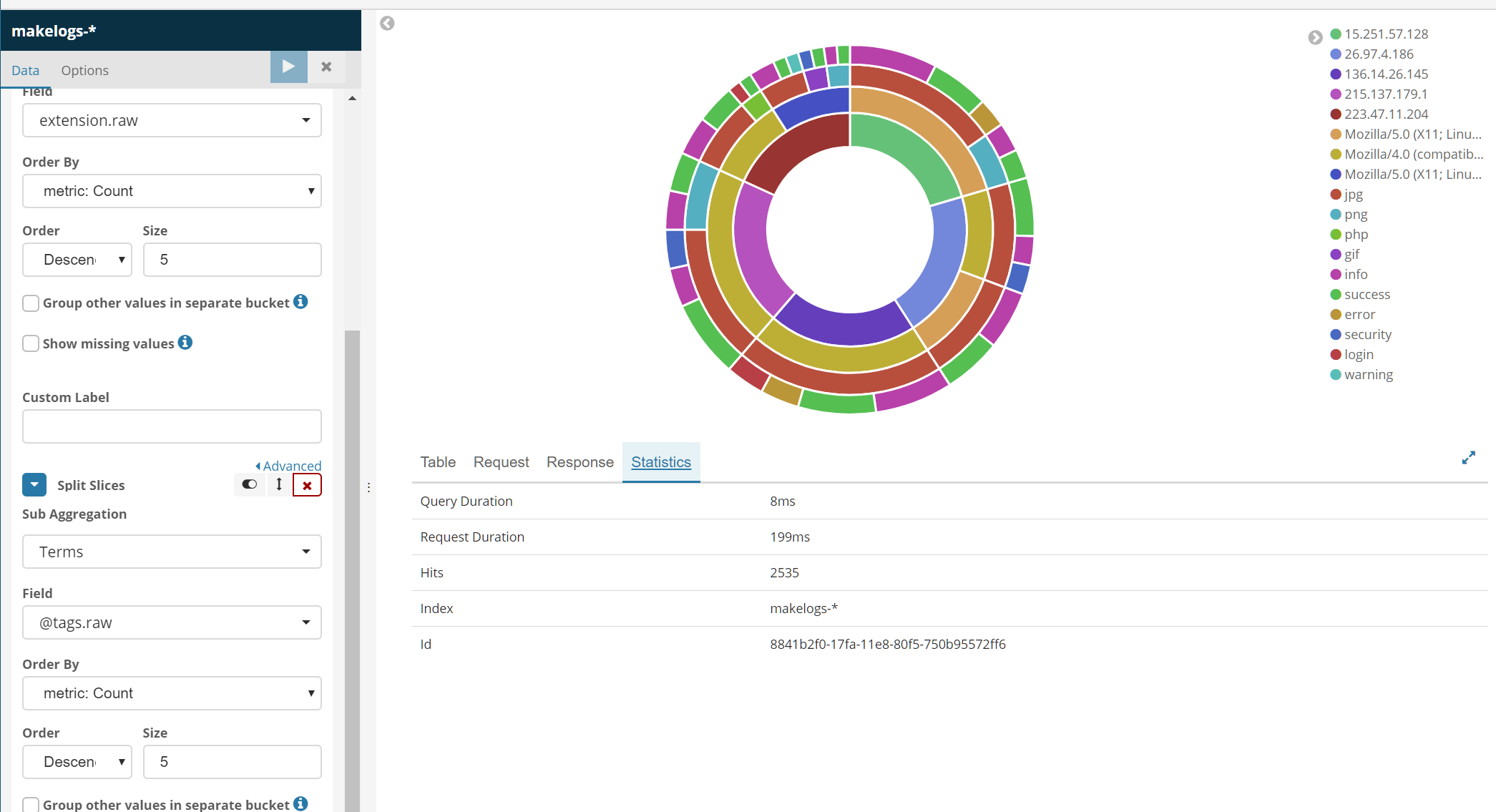Click the Split Slices drag-order handle
1496x812 pixels.
(279, 484)
